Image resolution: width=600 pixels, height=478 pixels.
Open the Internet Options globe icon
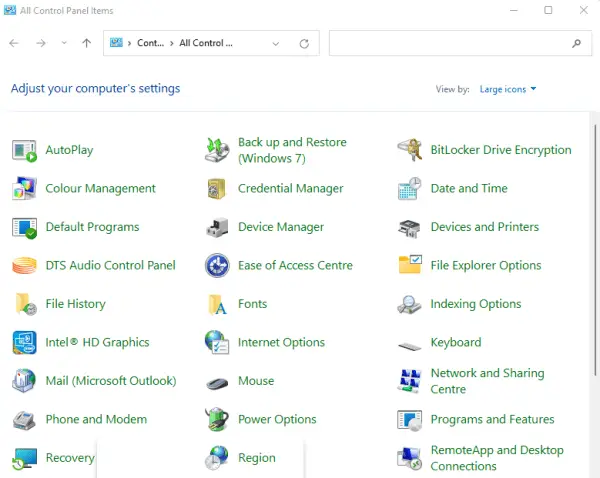tap(217, 342)
